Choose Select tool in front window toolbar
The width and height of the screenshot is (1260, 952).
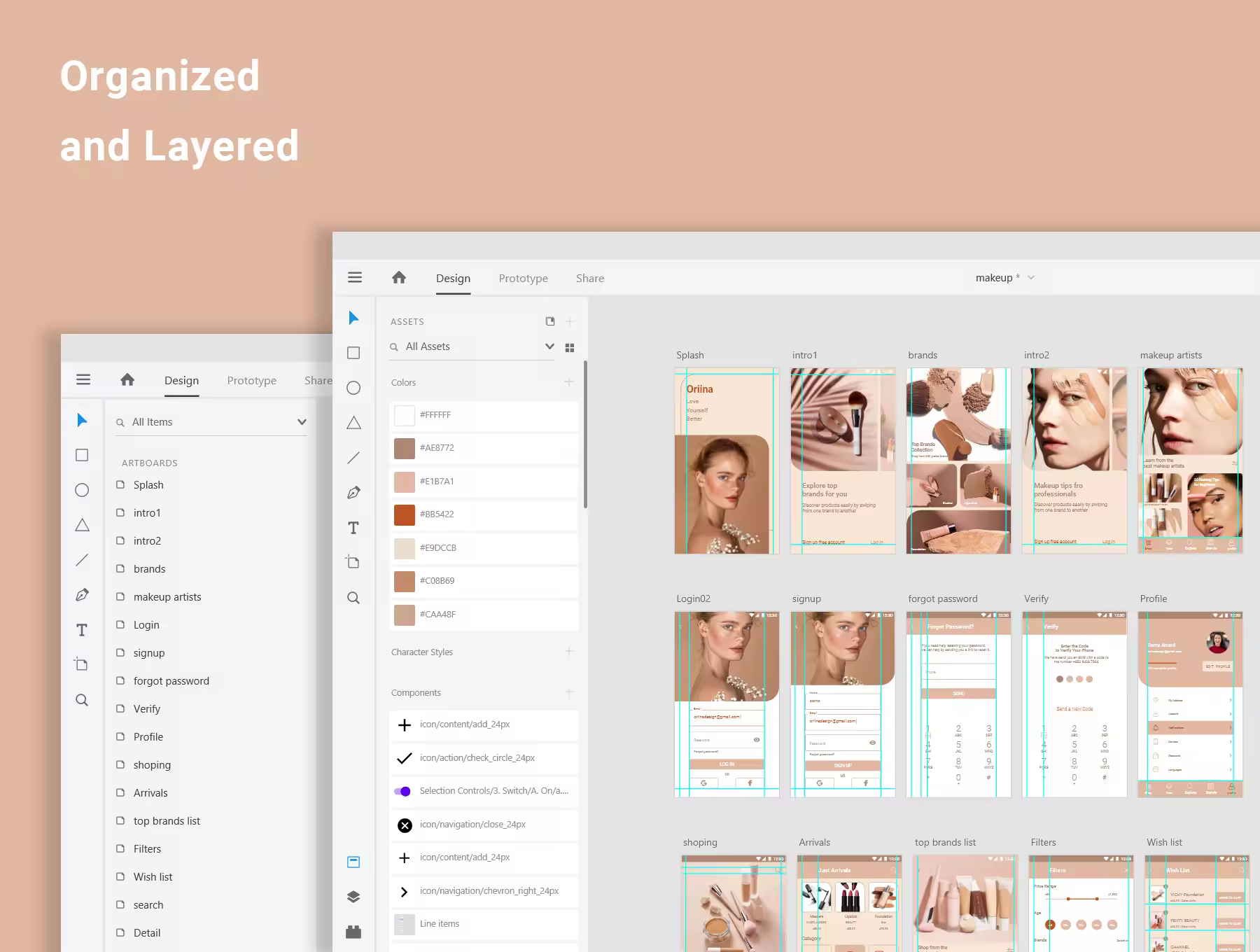pyautogui.click(x=353, y=318)
